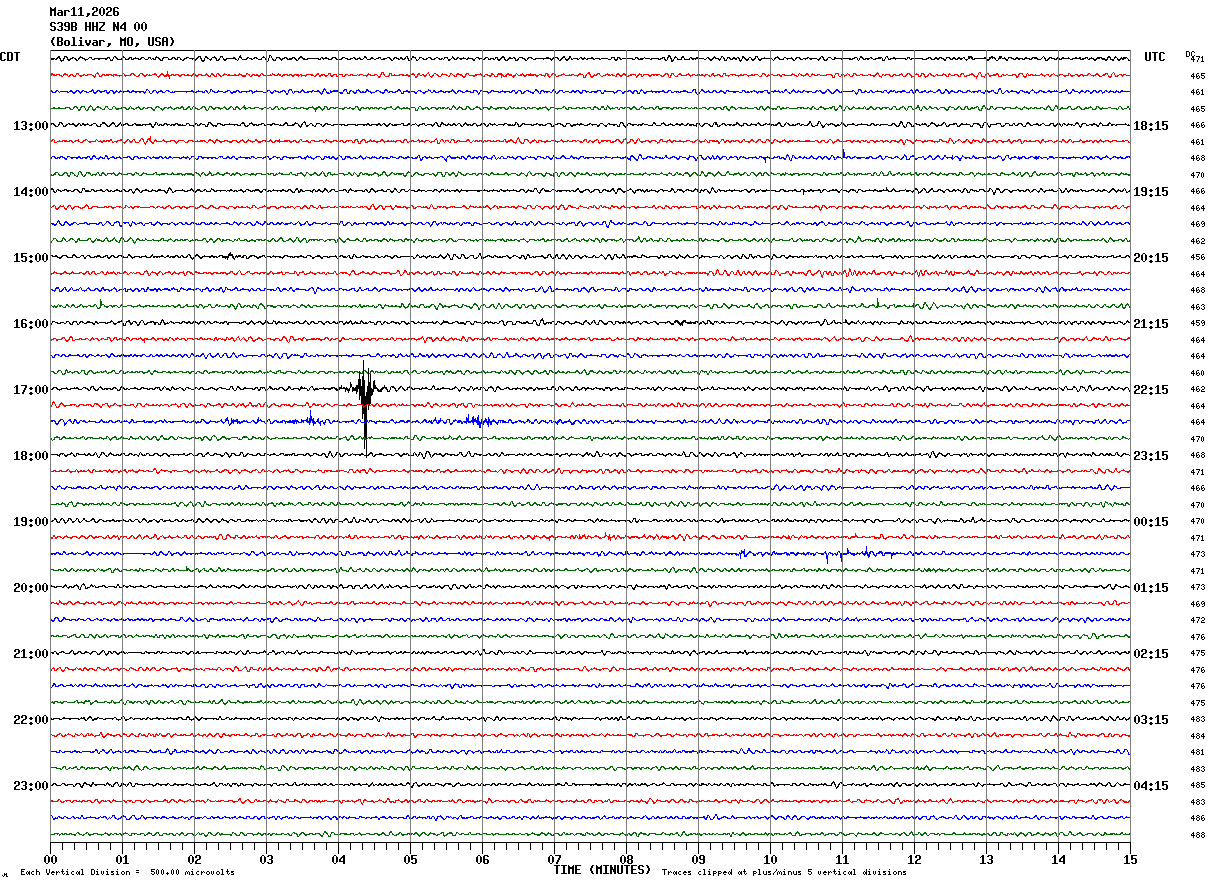The height and width of the screenshot is (886, 1210).
Task: Click the 04:15 UTC time label
Action: [1152, 786]
